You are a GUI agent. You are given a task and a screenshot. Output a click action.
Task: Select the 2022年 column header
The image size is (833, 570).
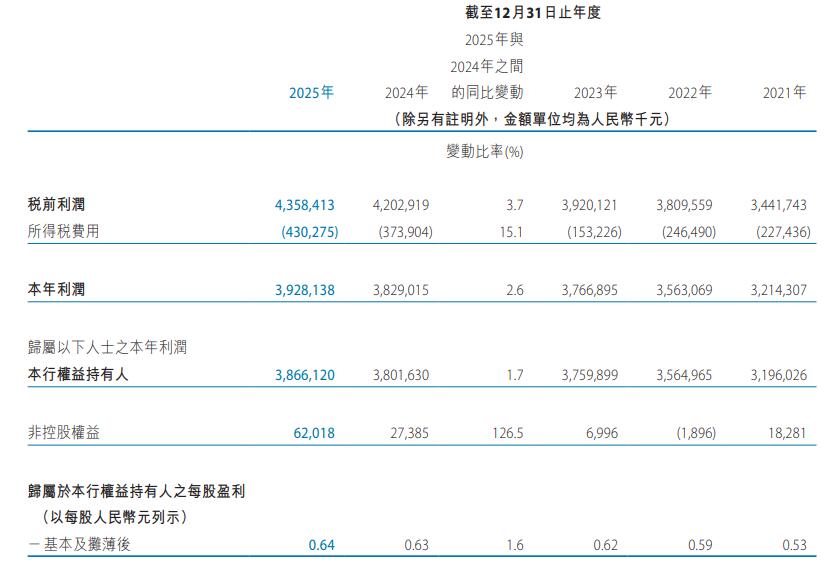pyautogui.click(x=690, y=92)
